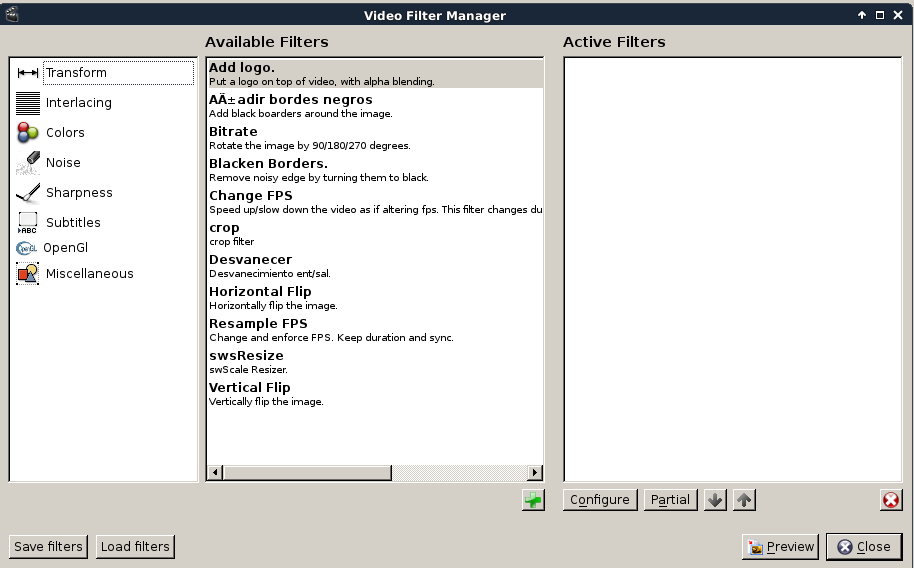
Task: Close the Video Filter Manager dialog
Action: click(x=864, y=546)
